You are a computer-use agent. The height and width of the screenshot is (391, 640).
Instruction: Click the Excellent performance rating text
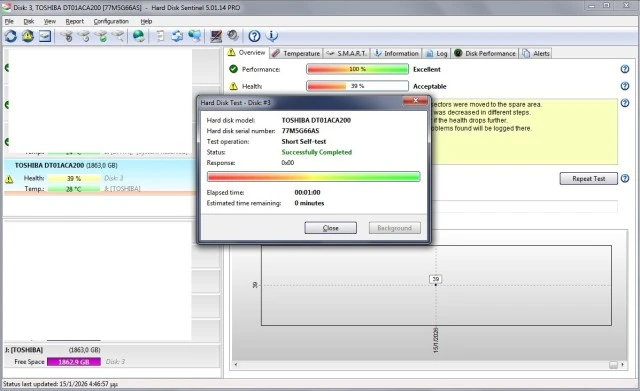(427, 69)
